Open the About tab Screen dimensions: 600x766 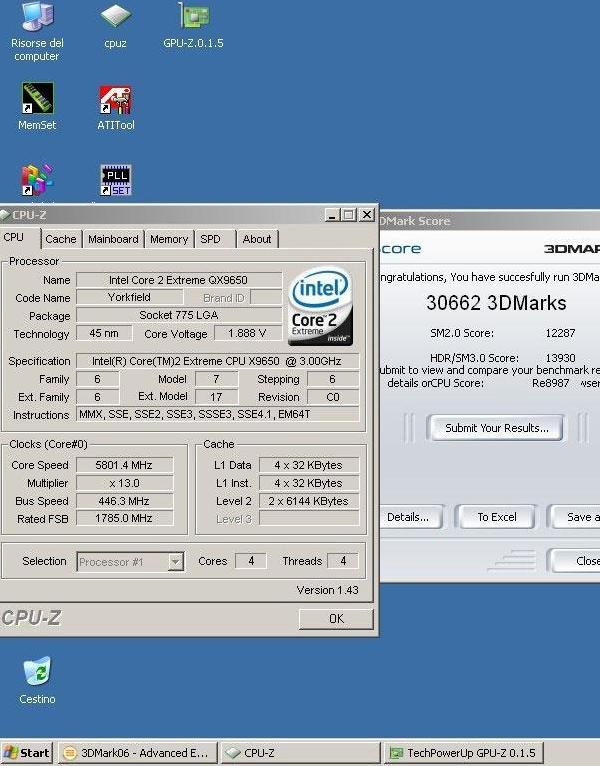point(257,239)
